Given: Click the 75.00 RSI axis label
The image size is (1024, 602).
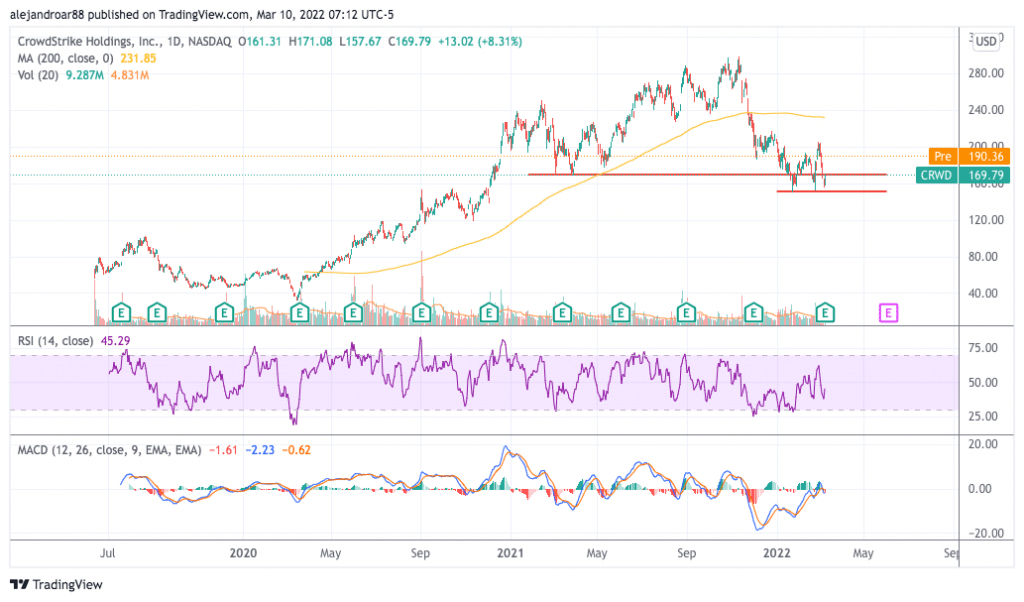Looking at the screenshot, I should pos(983,348).
